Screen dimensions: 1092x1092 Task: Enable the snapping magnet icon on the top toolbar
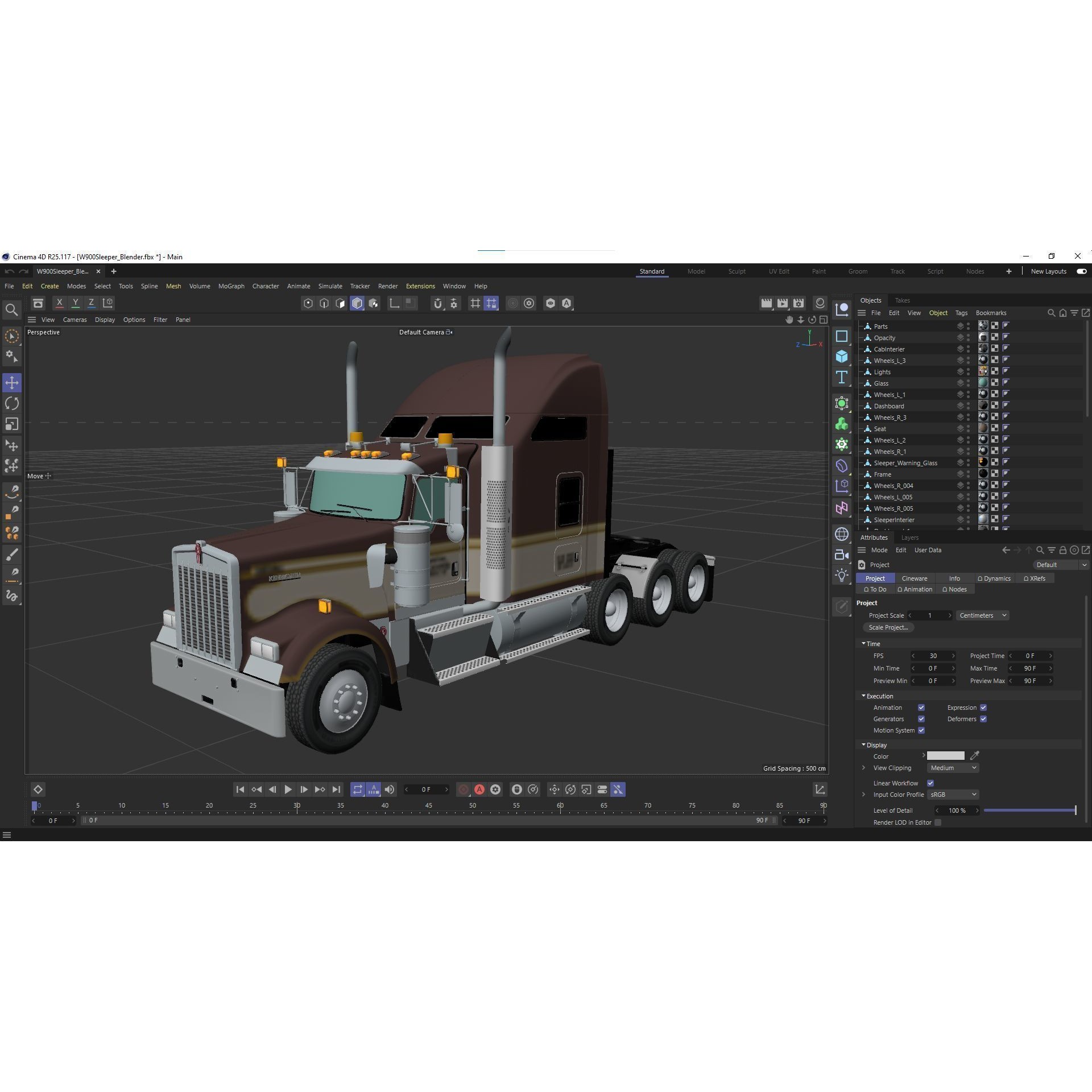pos(438,303)
